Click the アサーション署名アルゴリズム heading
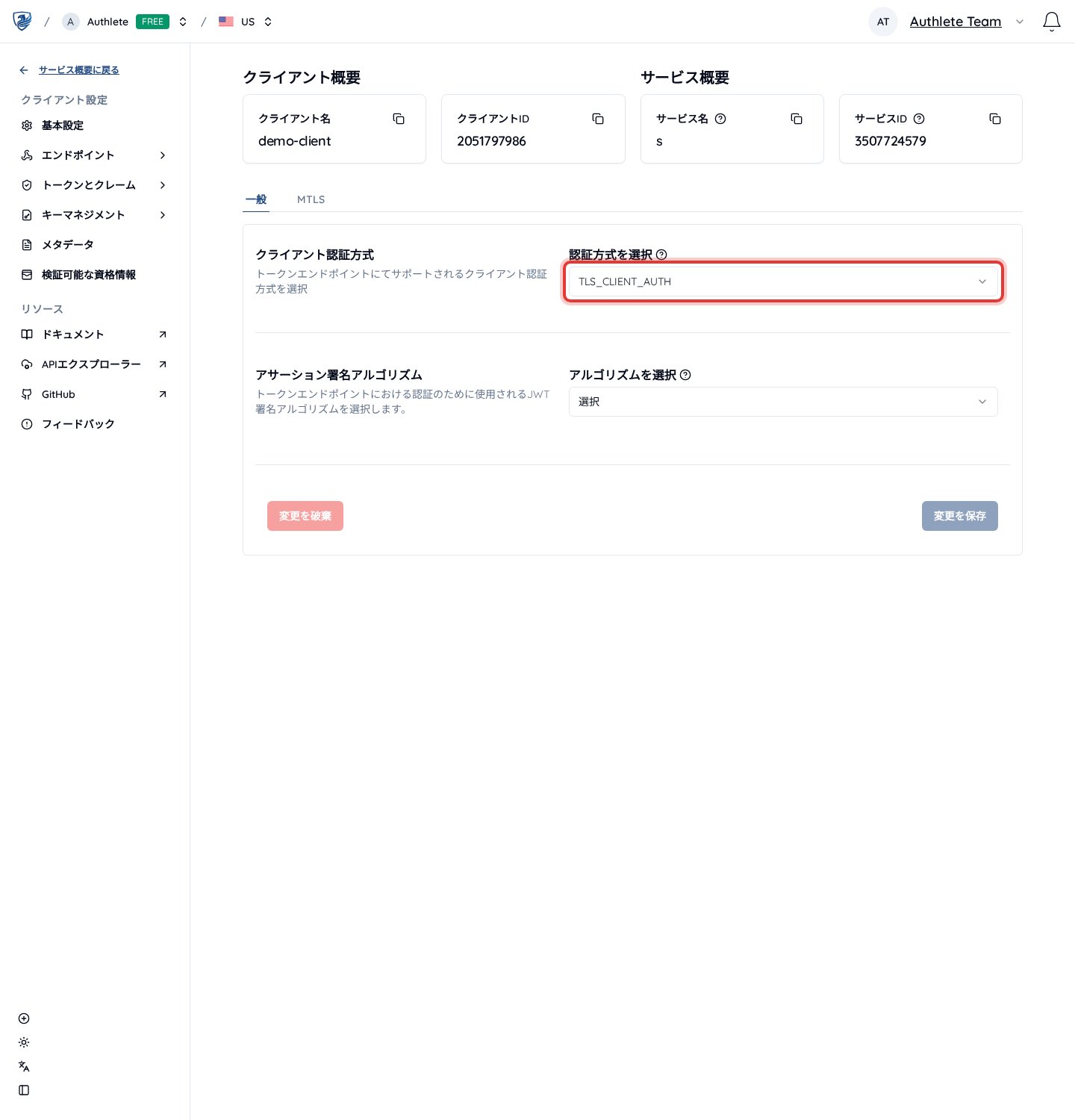This screenshot has width=1075, height=1120. tap(339, 375)
